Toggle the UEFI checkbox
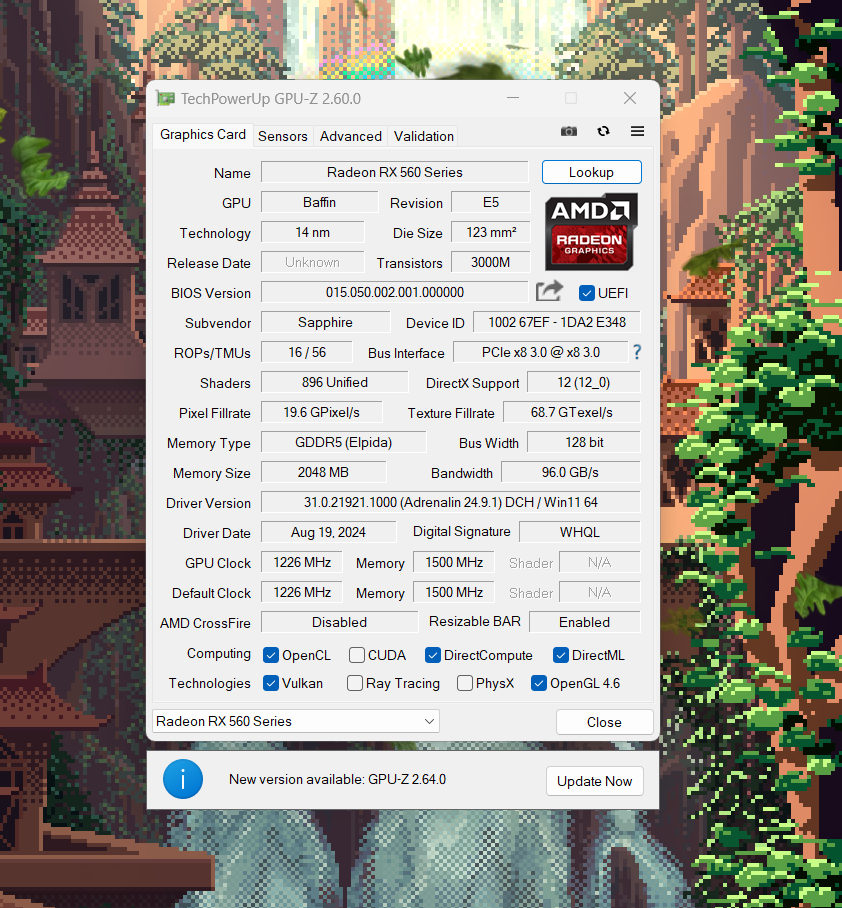Image resolution: width=842 pixels, height=908 pixels. coord(587,293)
